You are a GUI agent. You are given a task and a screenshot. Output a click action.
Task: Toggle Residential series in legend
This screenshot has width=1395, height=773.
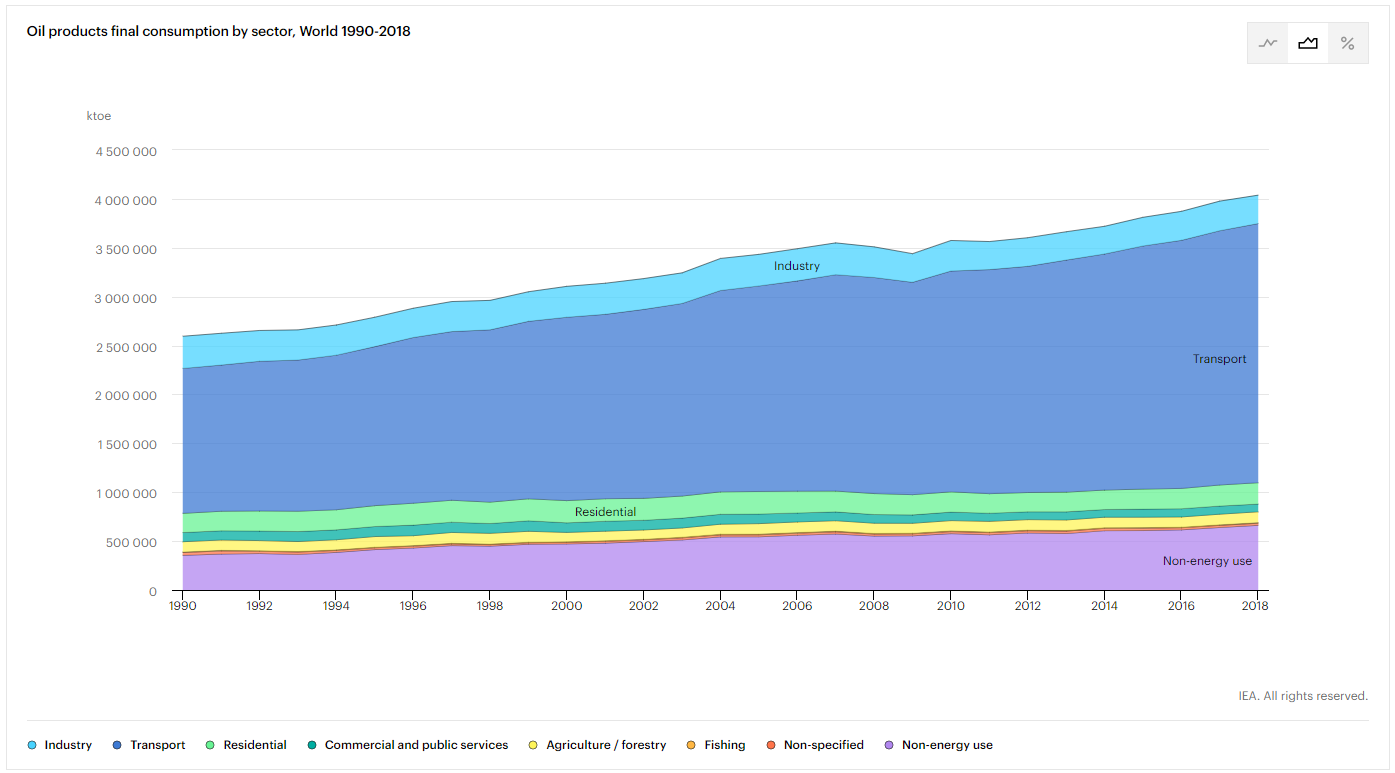tap(246, 745)
